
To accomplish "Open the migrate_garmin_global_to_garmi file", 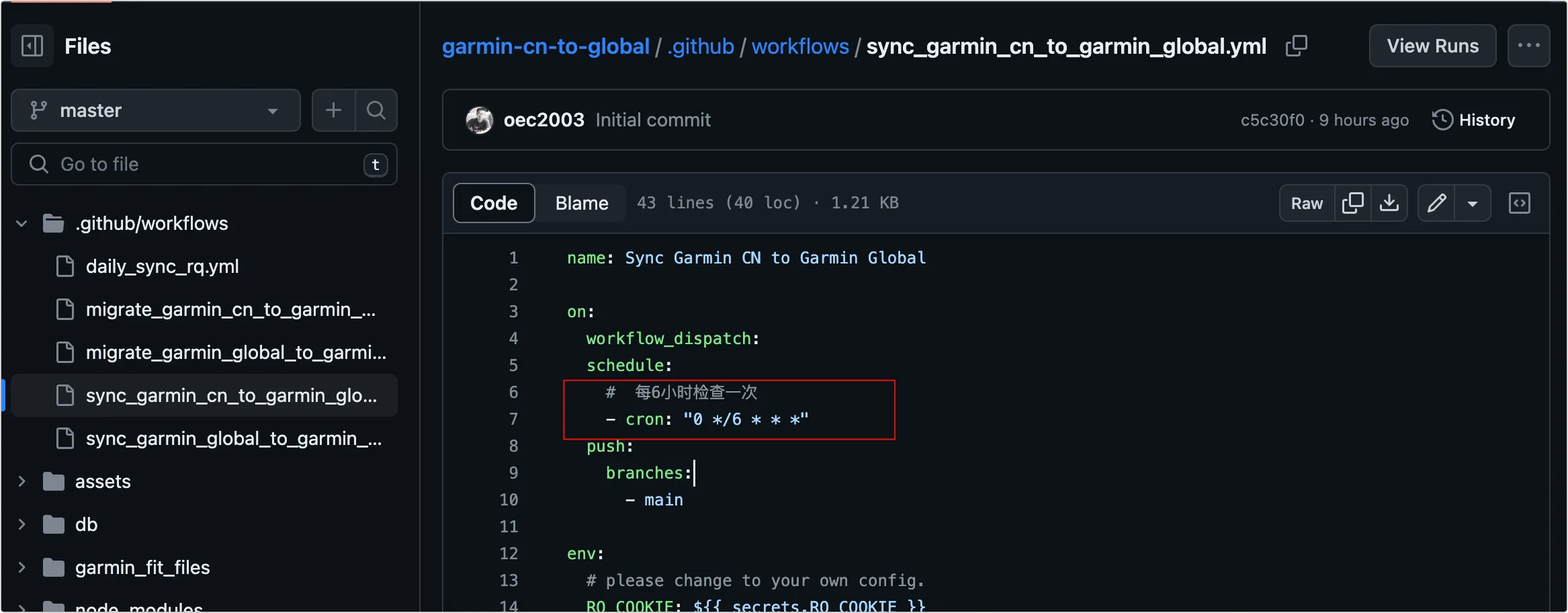I will [236, 352].
